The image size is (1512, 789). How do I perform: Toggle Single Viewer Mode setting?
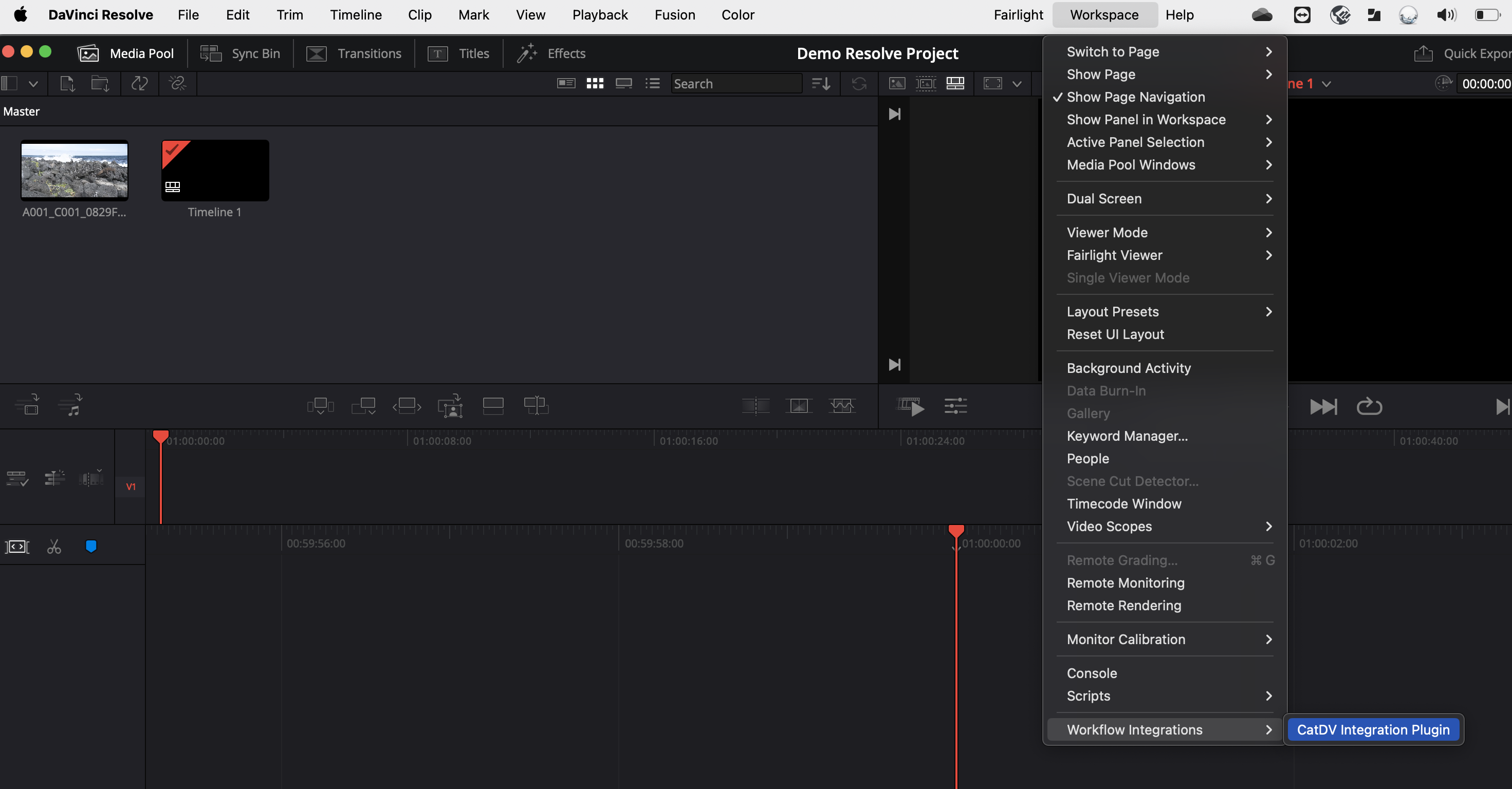coord(1127,277)
